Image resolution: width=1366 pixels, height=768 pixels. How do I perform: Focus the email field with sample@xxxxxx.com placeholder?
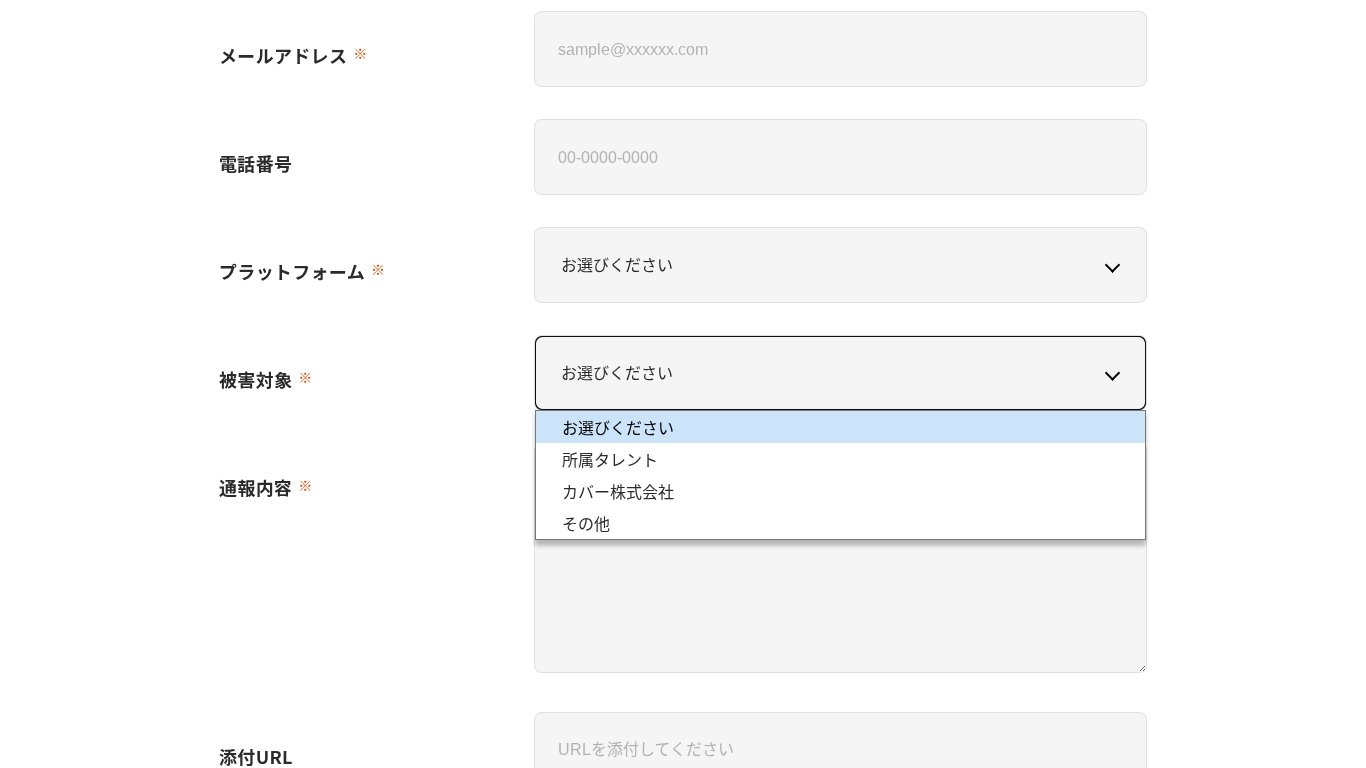pos(839,49)
